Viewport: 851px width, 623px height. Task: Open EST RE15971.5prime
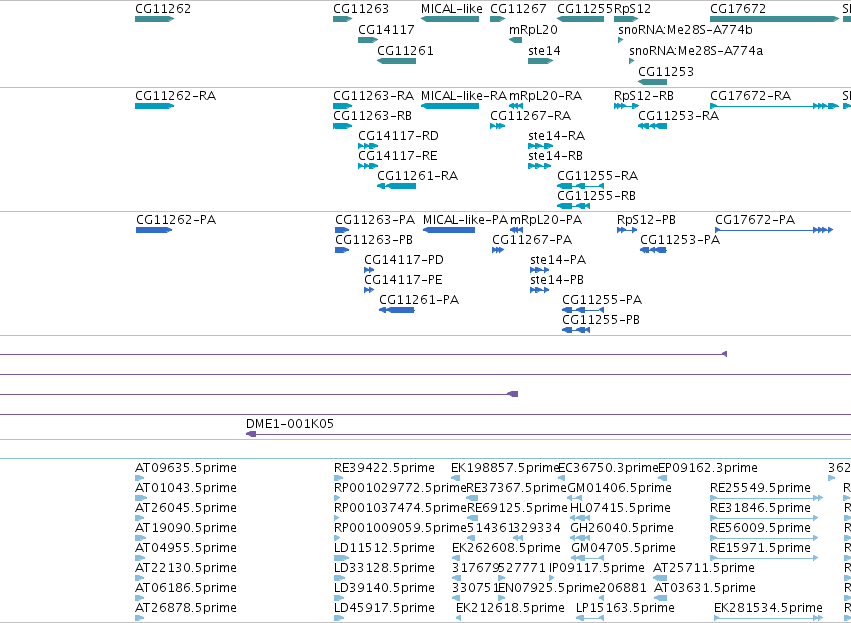pos(764,558)
